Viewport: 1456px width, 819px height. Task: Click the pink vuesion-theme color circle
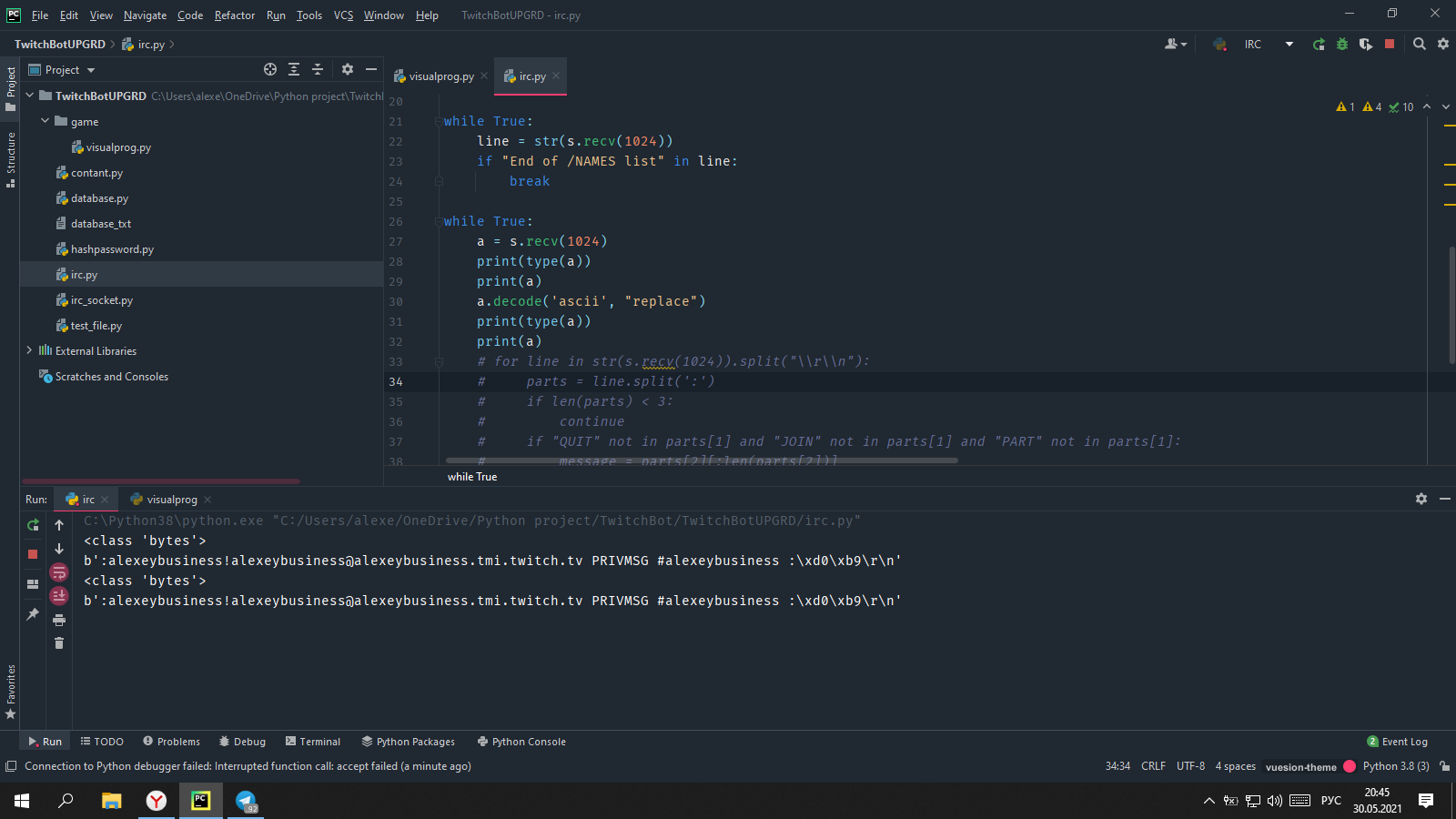click(x=1350, y=766)
